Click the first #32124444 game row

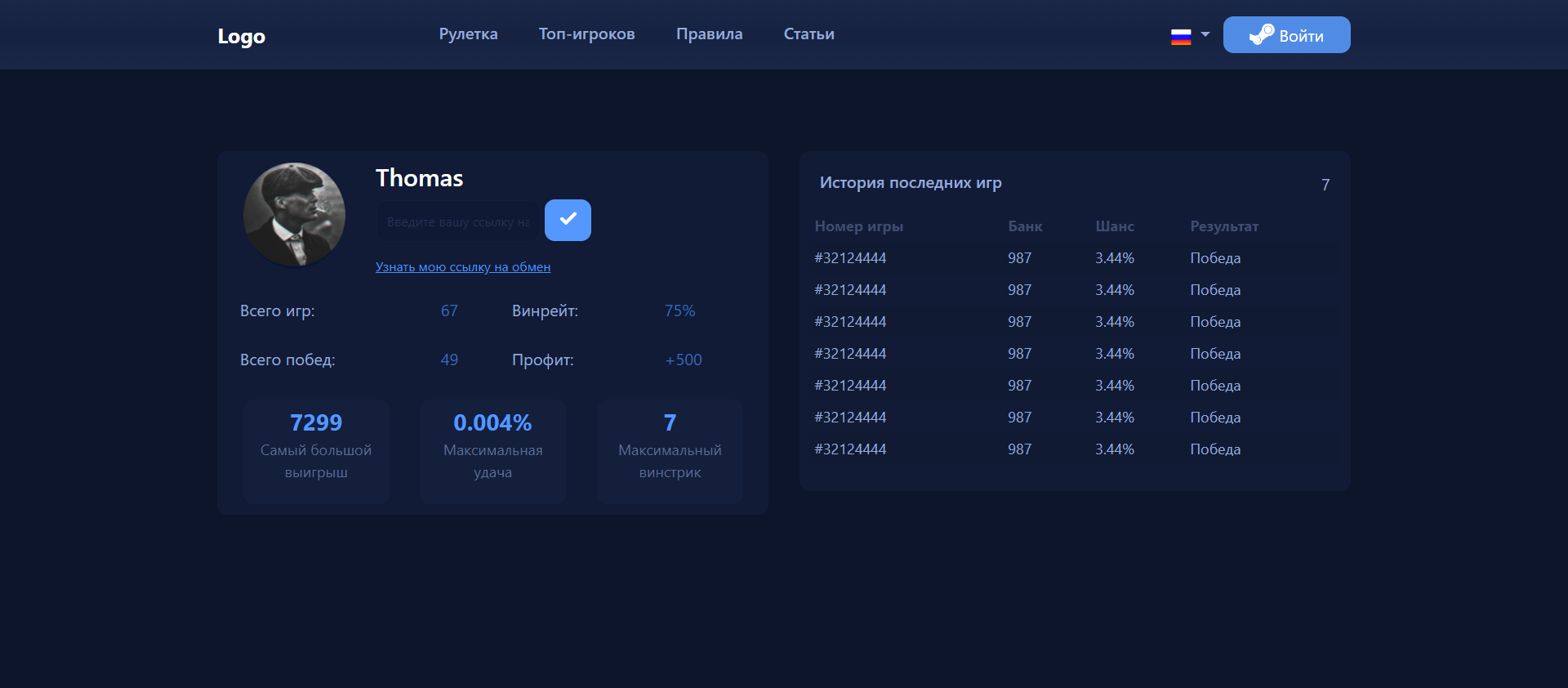click(x=1075, y=258)
